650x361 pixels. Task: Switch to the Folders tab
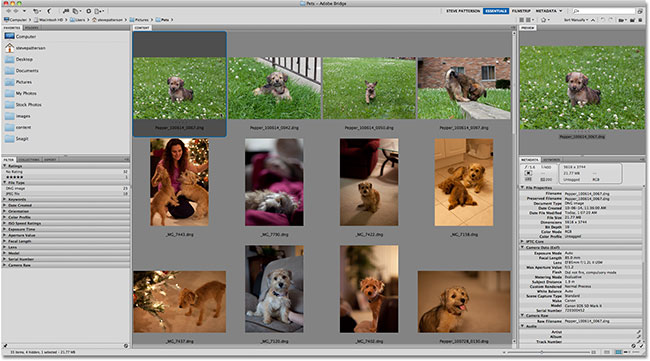click(x=32, y=28)
